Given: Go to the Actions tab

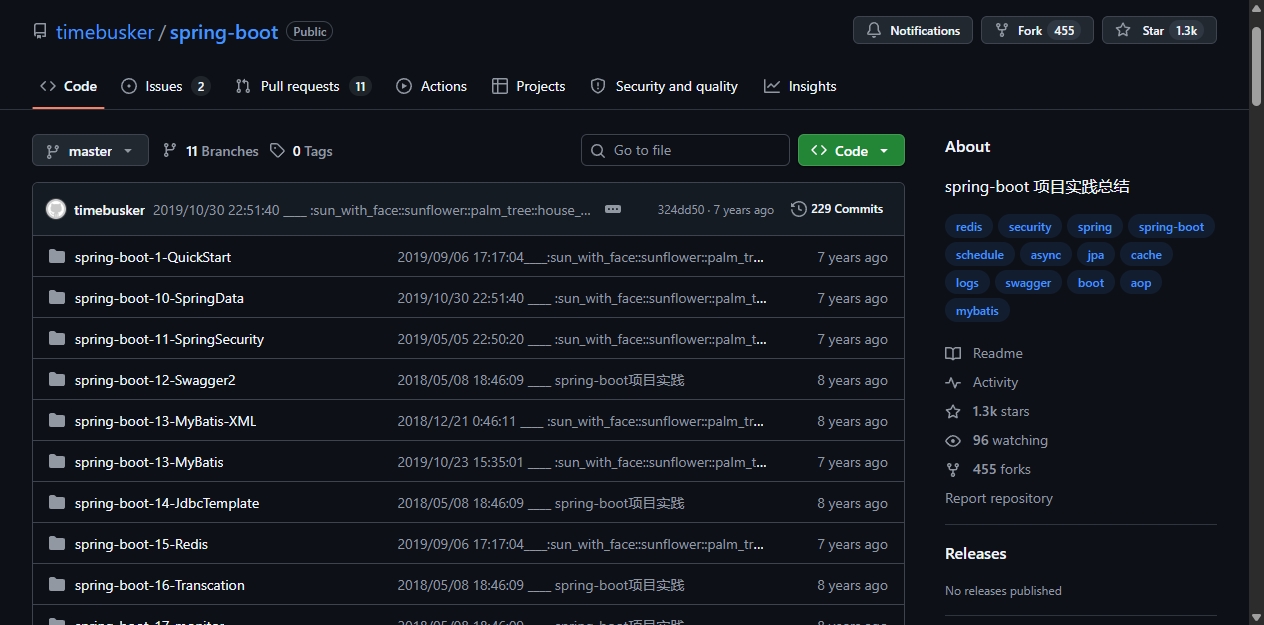Looking at the screenshot, I should [x=431, y=86].
